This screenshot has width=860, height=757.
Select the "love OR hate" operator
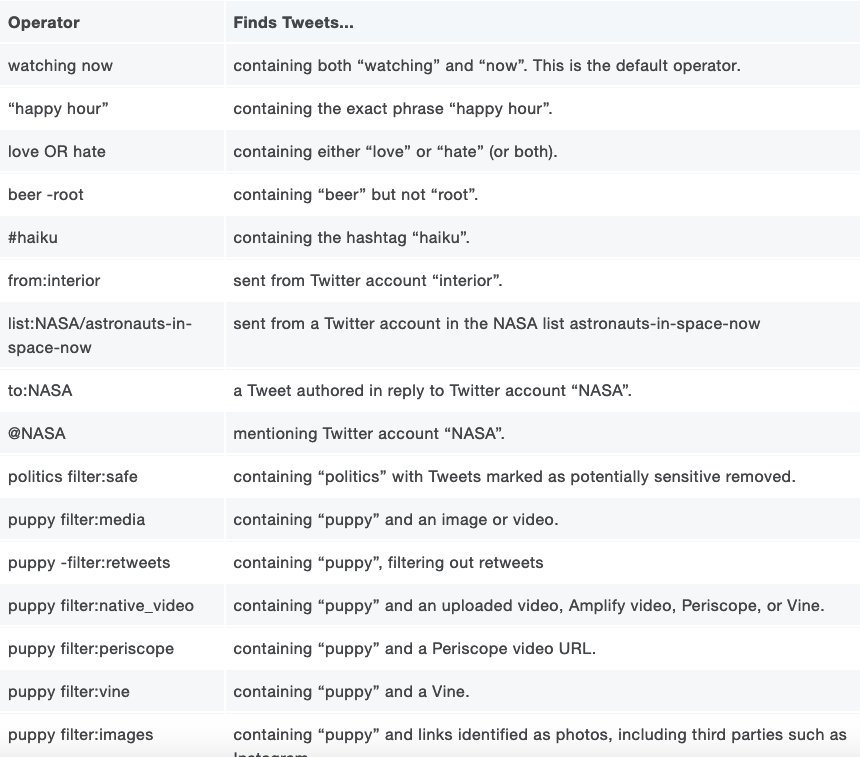tap(57, 152)
